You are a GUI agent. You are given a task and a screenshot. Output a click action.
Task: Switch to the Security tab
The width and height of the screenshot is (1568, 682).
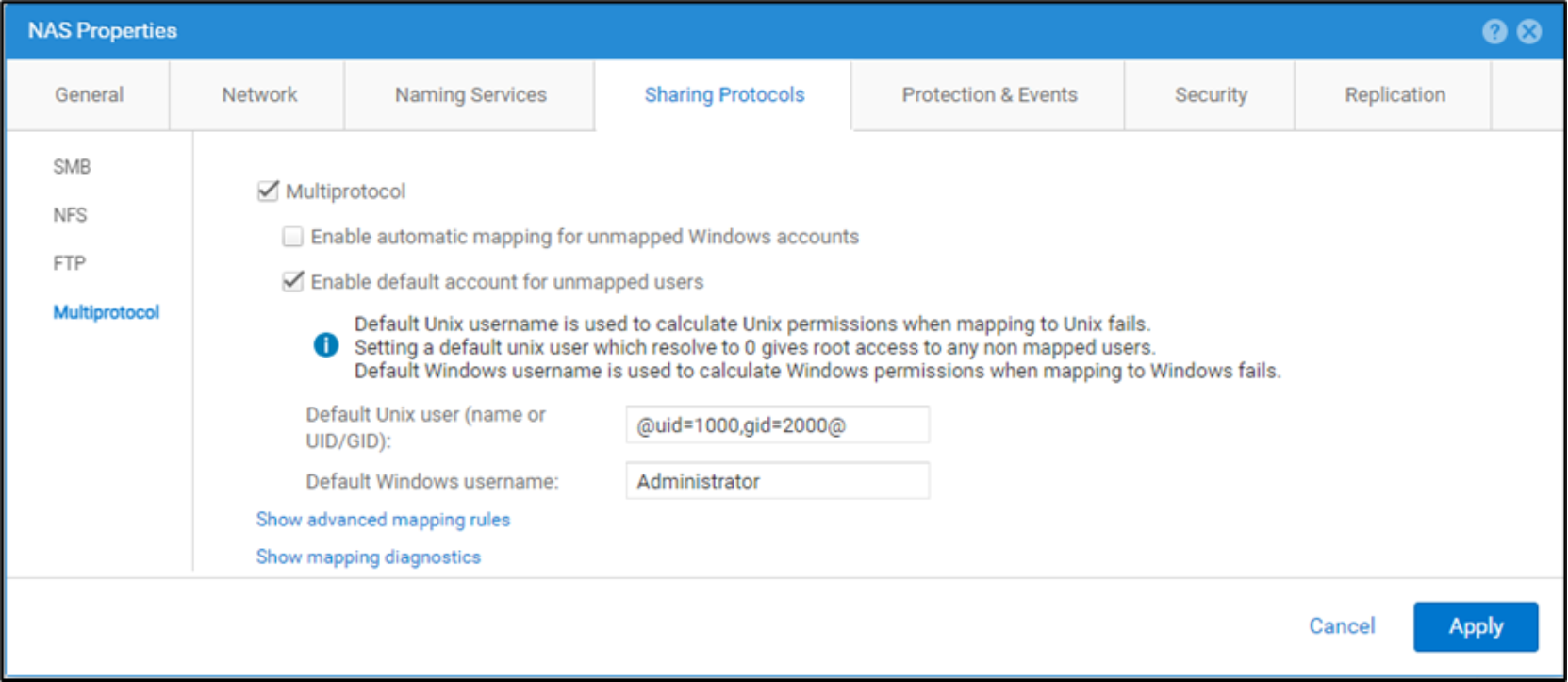click(1211, 94)
